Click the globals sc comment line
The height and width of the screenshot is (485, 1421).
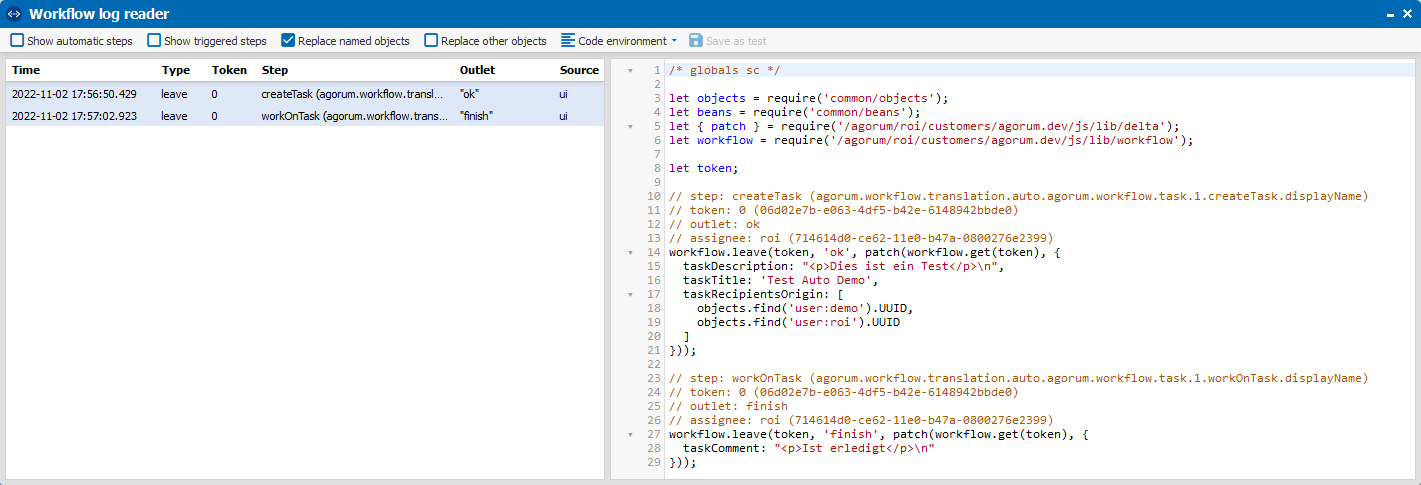click(x=725, y=71)
